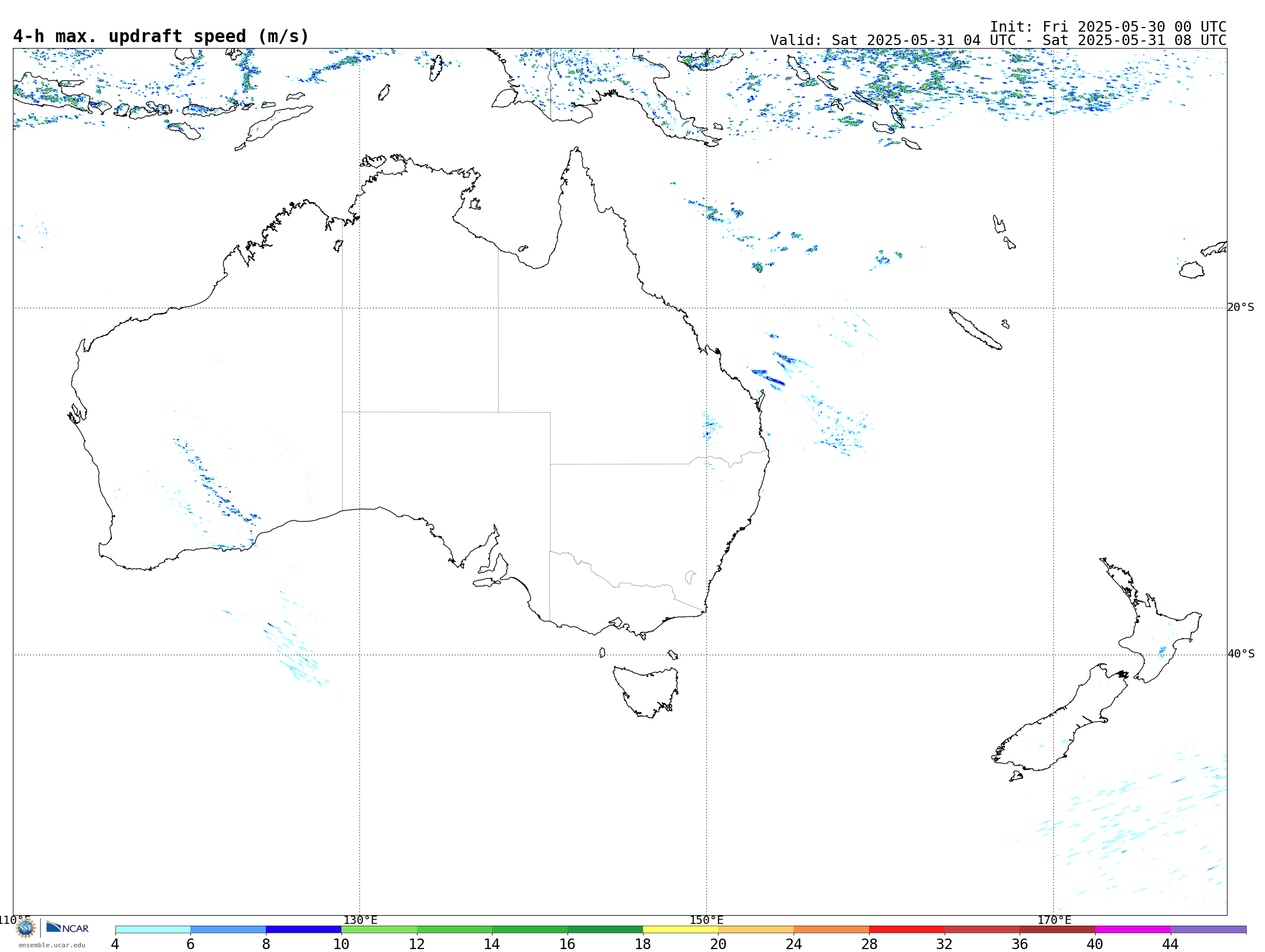Click the Init time 'Fri 2025-05-30 00 UTC'
The image size is (1265, 952).
click(1134, 27)
